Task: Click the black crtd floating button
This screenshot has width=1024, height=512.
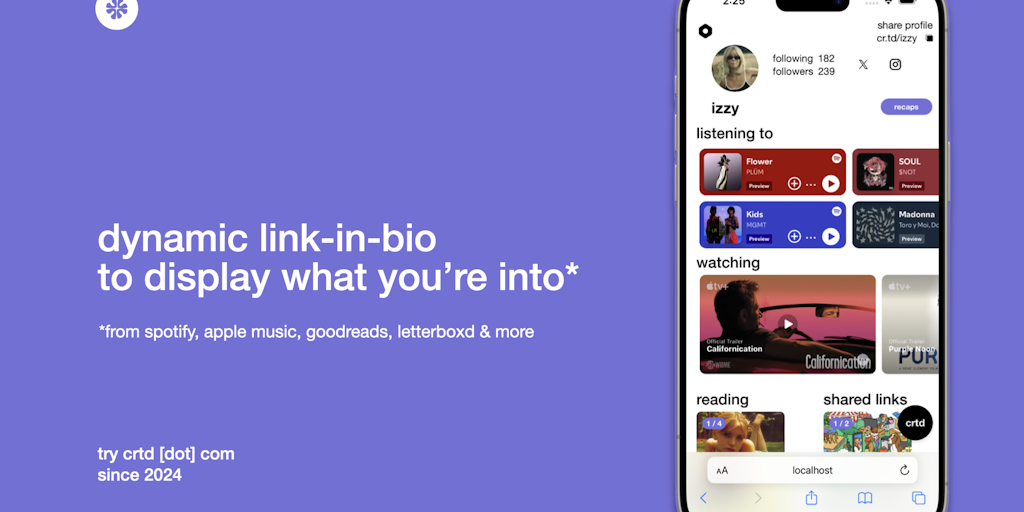Action: point(915,423)
